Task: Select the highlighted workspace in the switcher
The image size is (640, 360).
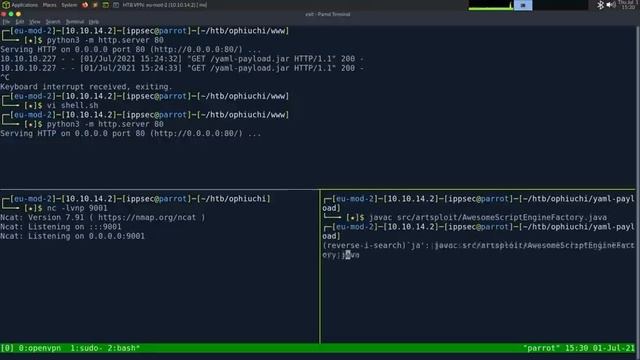Action: coord(523,5)
